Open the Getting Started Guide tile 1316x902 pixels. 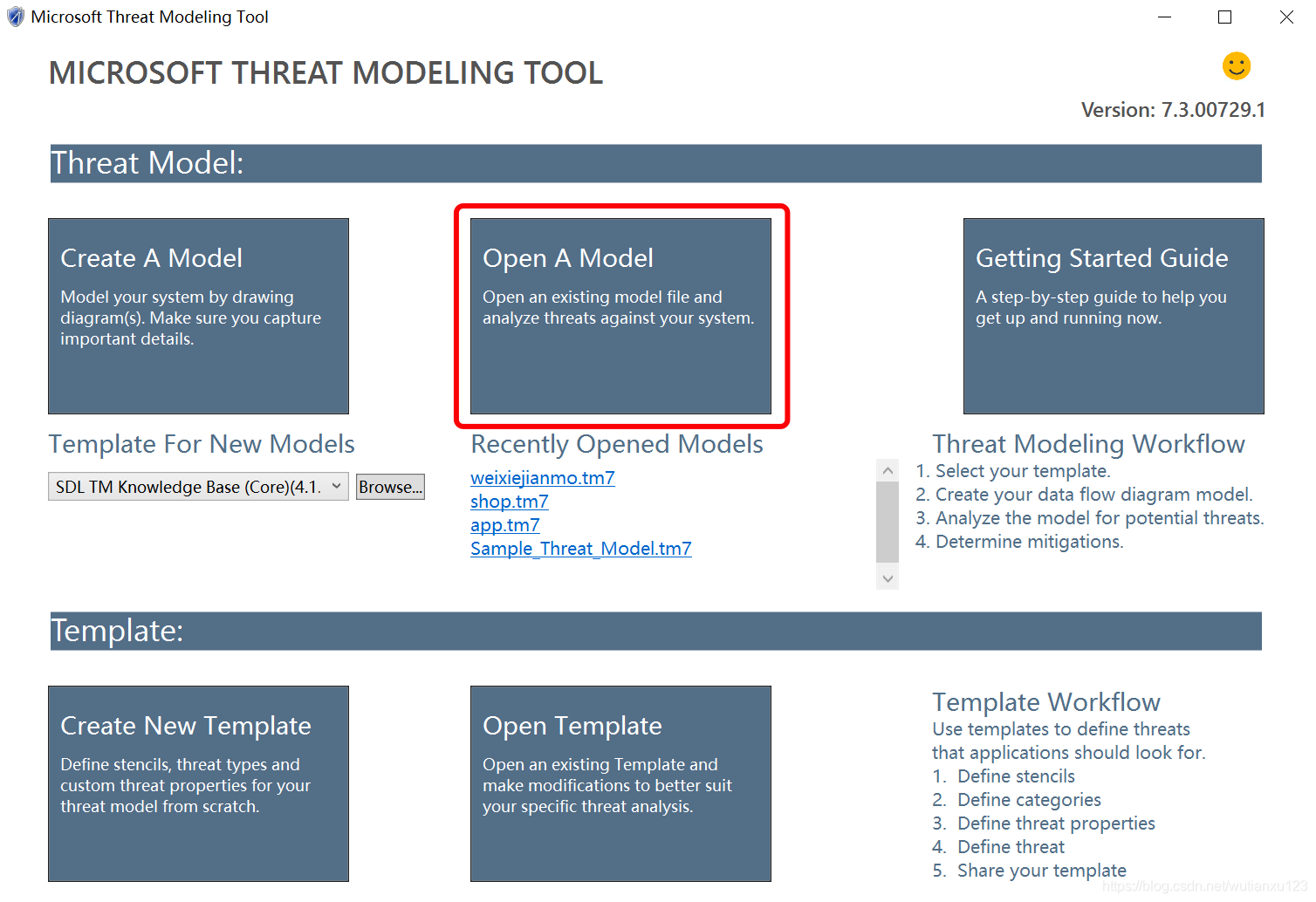[x=1113, y=316]
